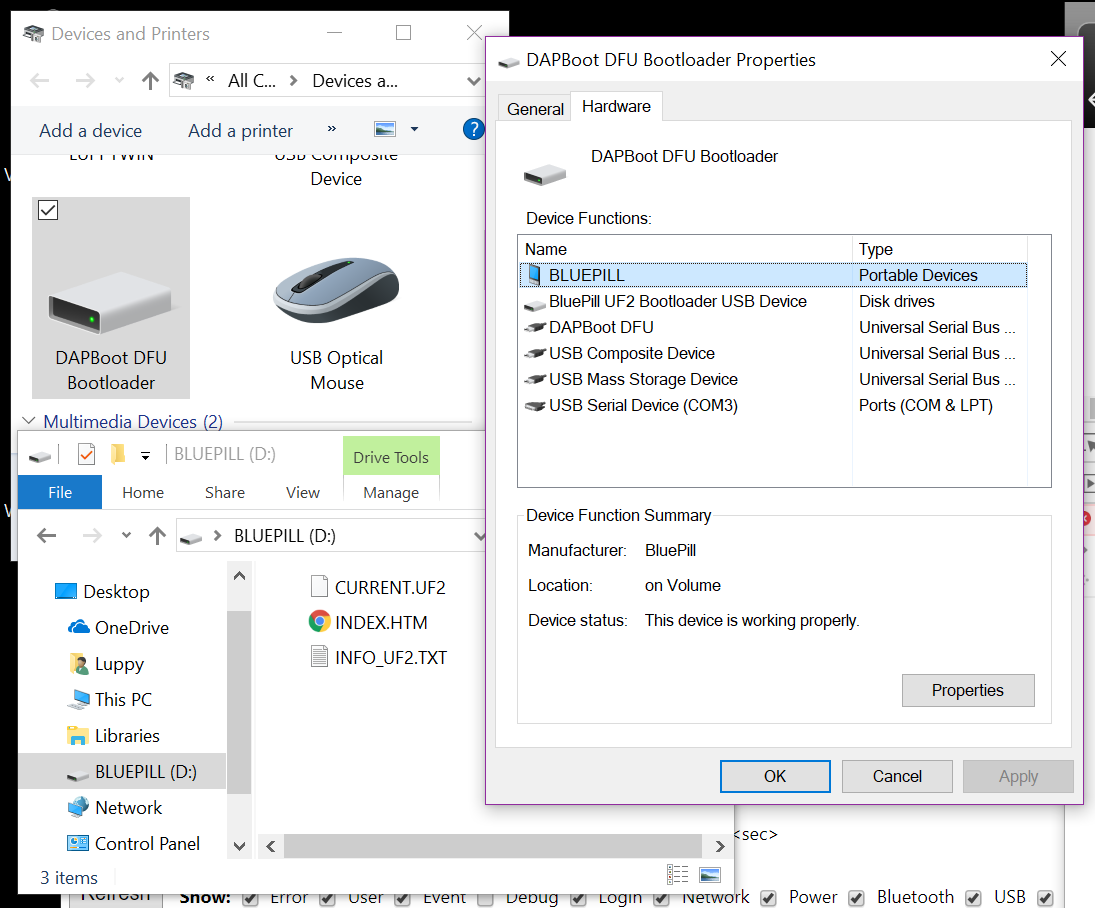Switch to General tab in Properties dialog
The image size is (1095, 908).
[535, 109]
